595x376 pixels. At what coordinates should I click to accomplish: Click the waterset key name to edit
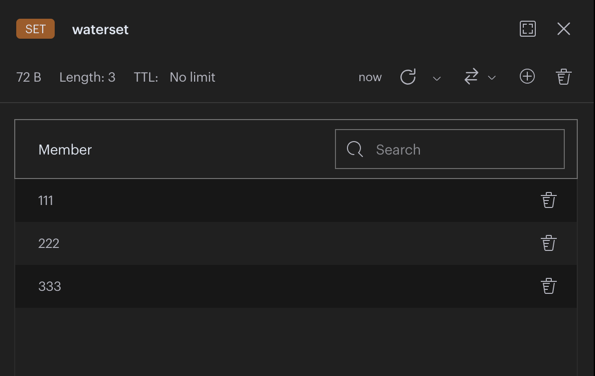(x=100, y=30)
